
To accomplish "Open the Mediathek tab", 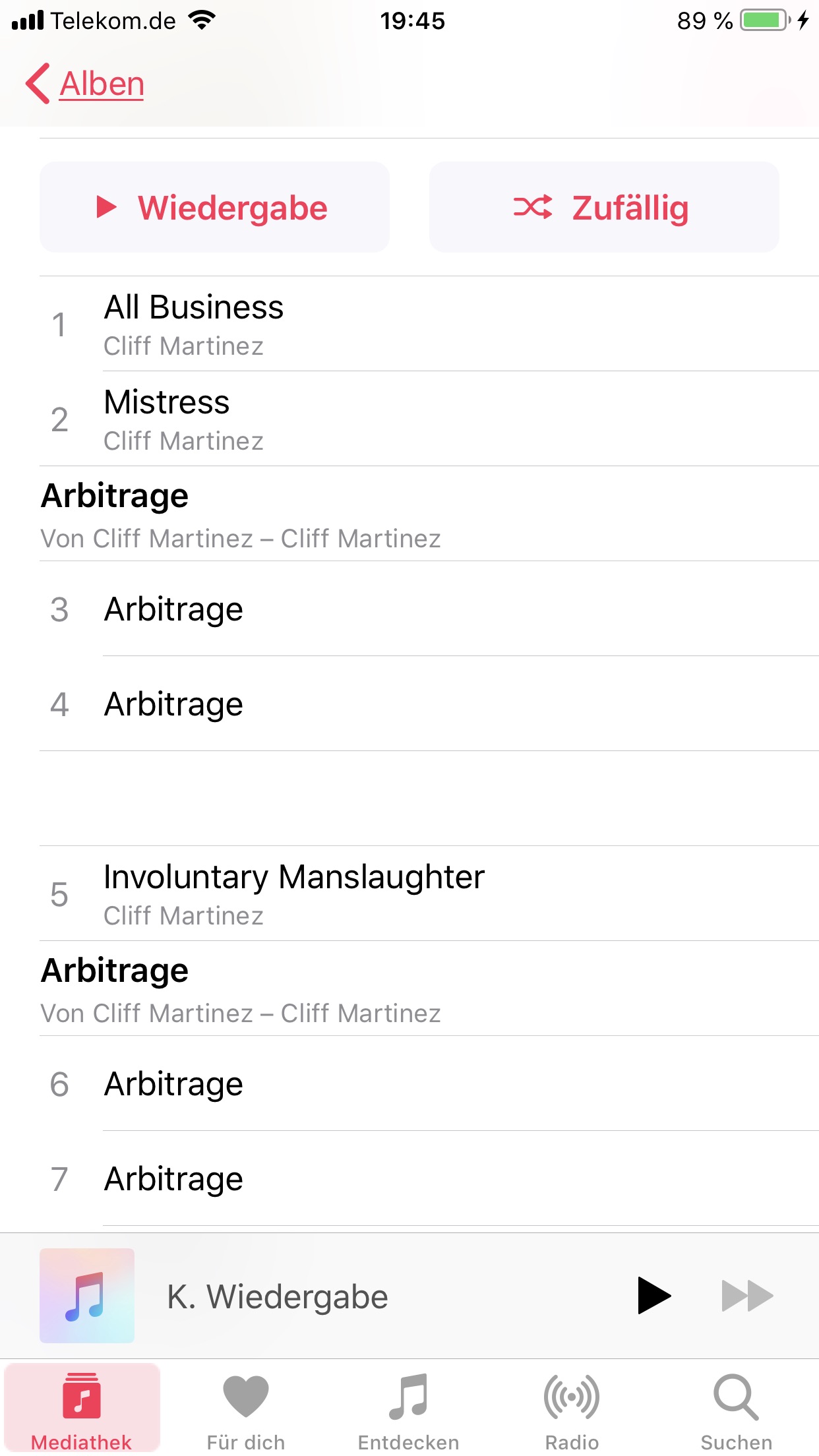I will pyautogui.click(x=82, y=1408).
